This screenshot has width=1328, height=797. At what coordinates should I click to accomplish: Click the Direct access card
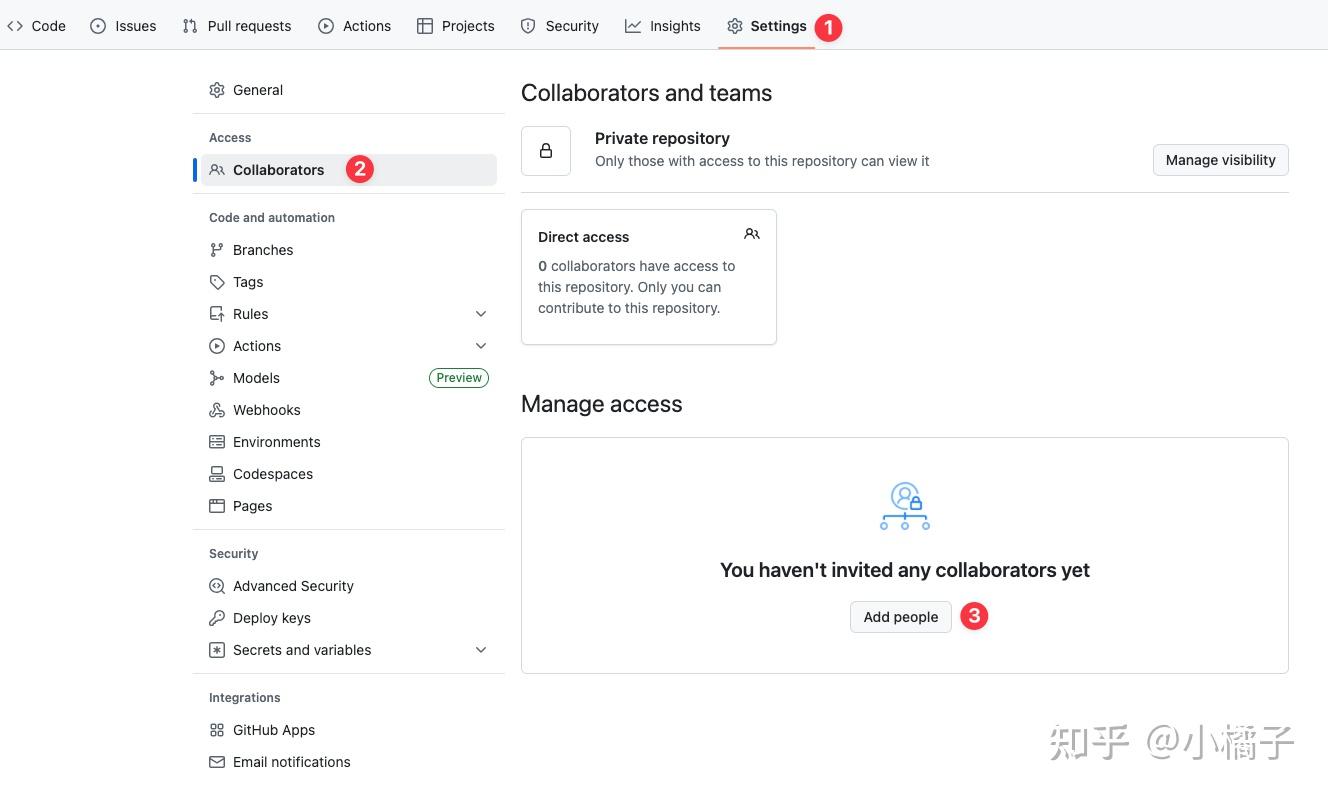coord(648,277)
